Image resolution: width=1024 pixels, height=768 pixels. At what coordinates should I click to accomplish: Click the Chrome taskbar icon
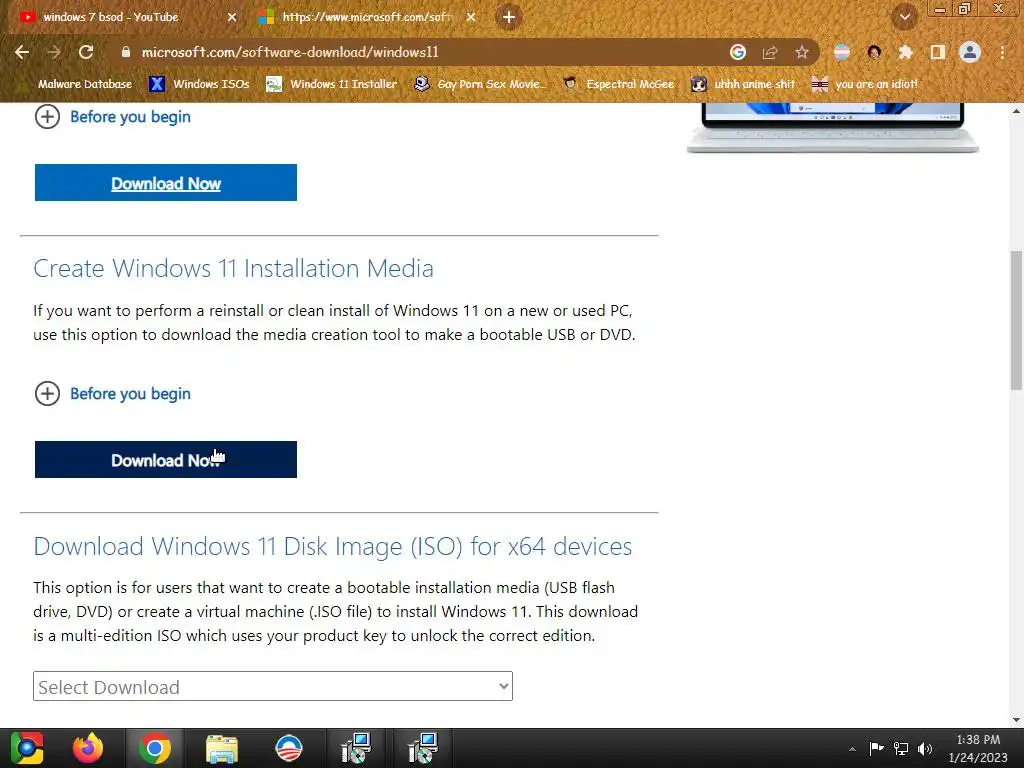155,748
